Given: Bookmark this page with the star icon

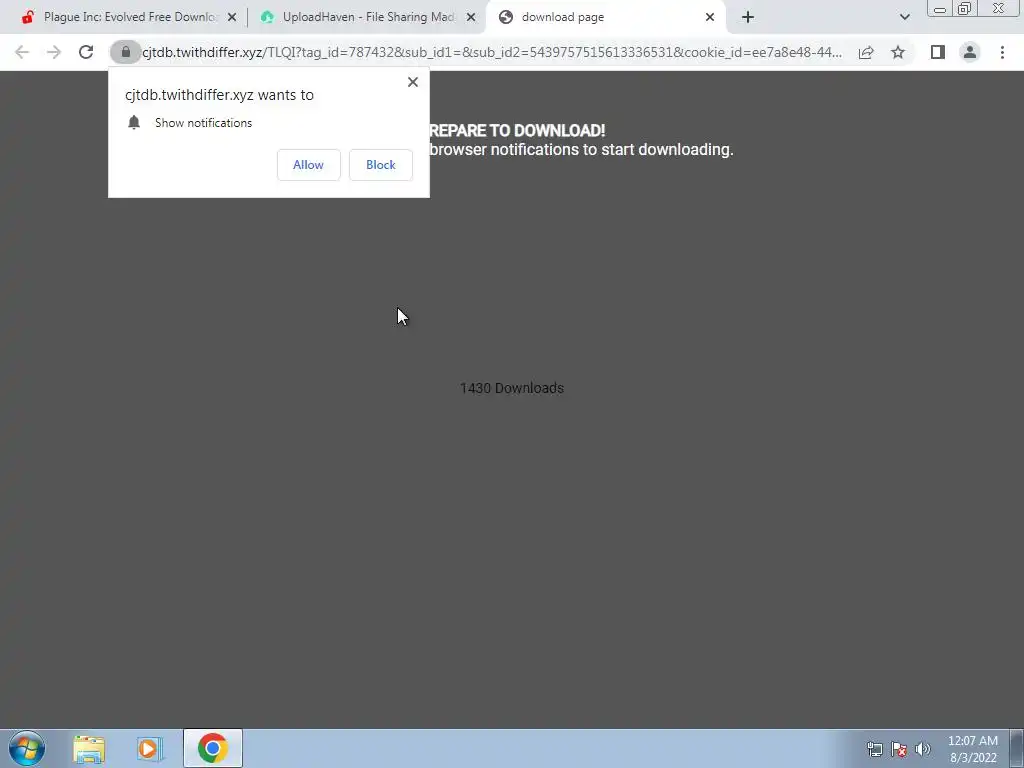Looking at the screenshot, I should (x=898, y=52).
